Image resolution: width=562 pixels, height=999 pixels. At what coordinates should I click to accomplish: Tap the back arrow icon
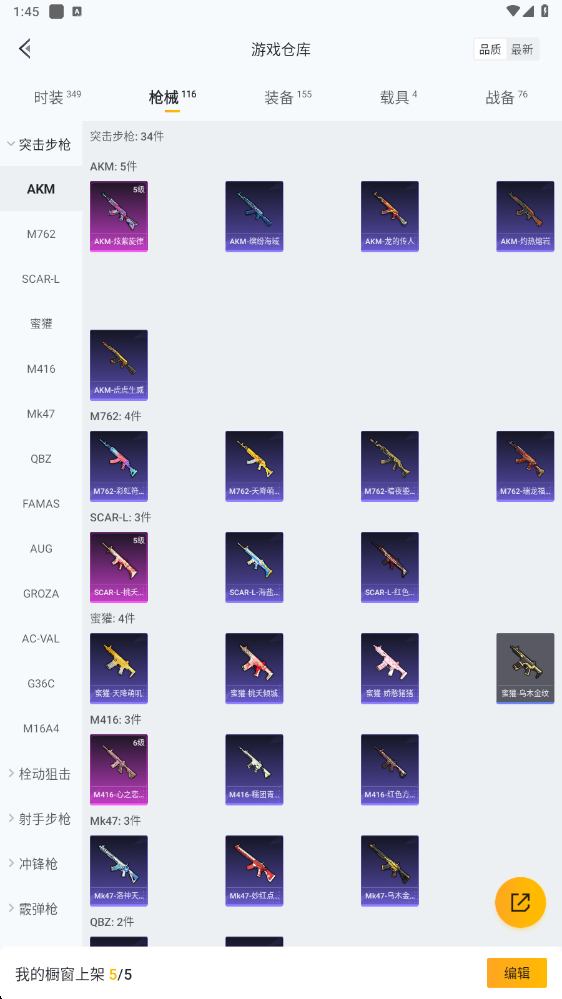click(25, 48)
